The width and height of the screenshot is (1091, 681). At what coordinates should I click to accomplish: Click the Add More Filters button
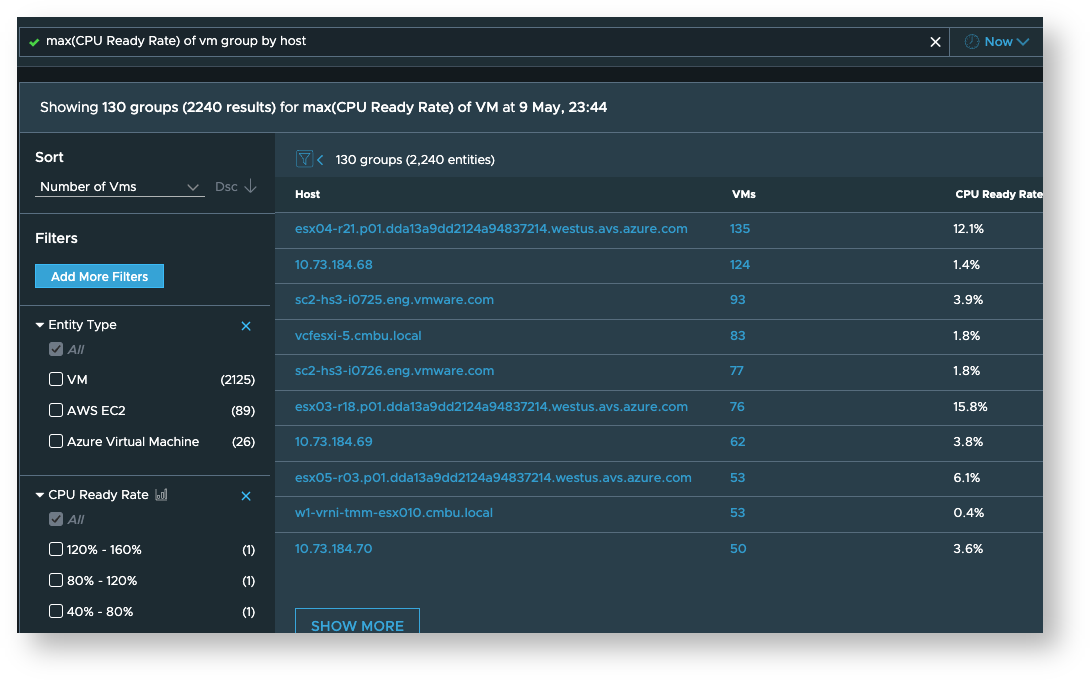coord(99,276)
